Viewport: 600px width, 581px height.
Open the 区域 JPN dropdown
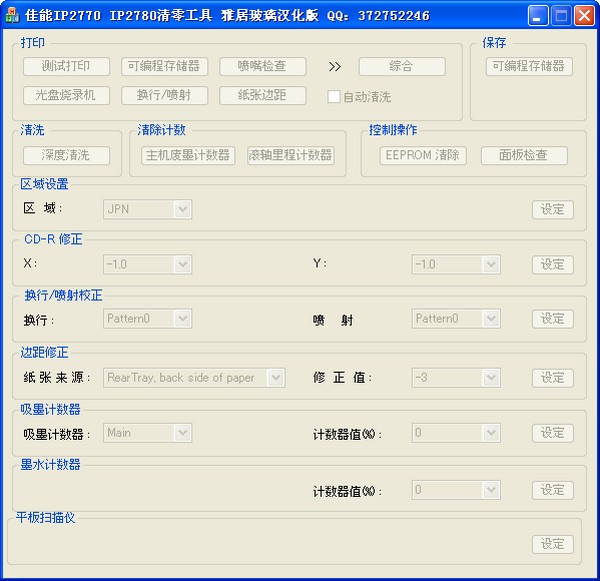pyautogui.click(x=181, y=209)
